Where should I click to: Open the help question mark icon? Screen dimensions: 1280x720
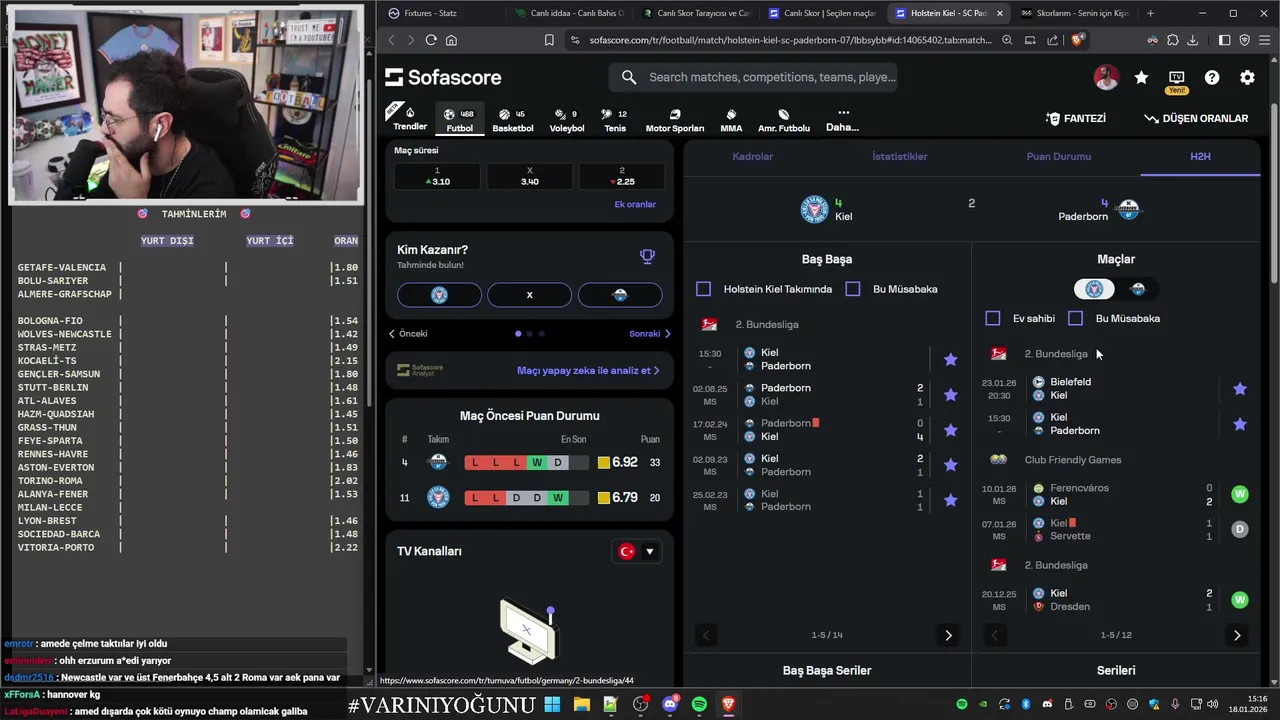pyautogui.click(x=1212, y=77)
